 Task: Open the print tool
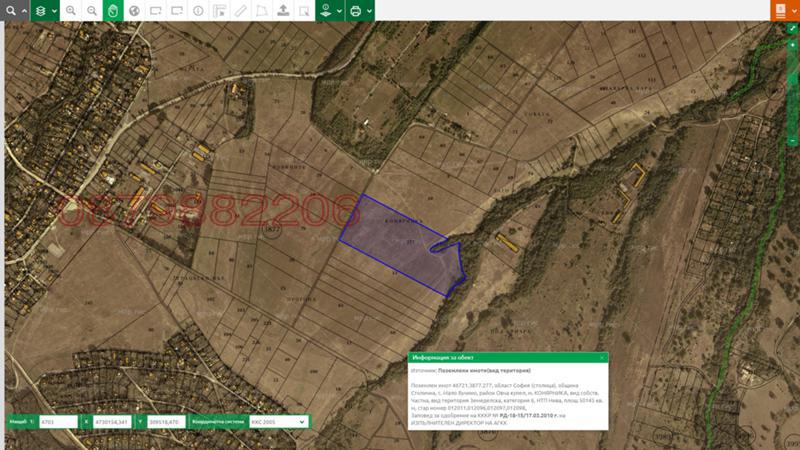click(x=355, y=10)
